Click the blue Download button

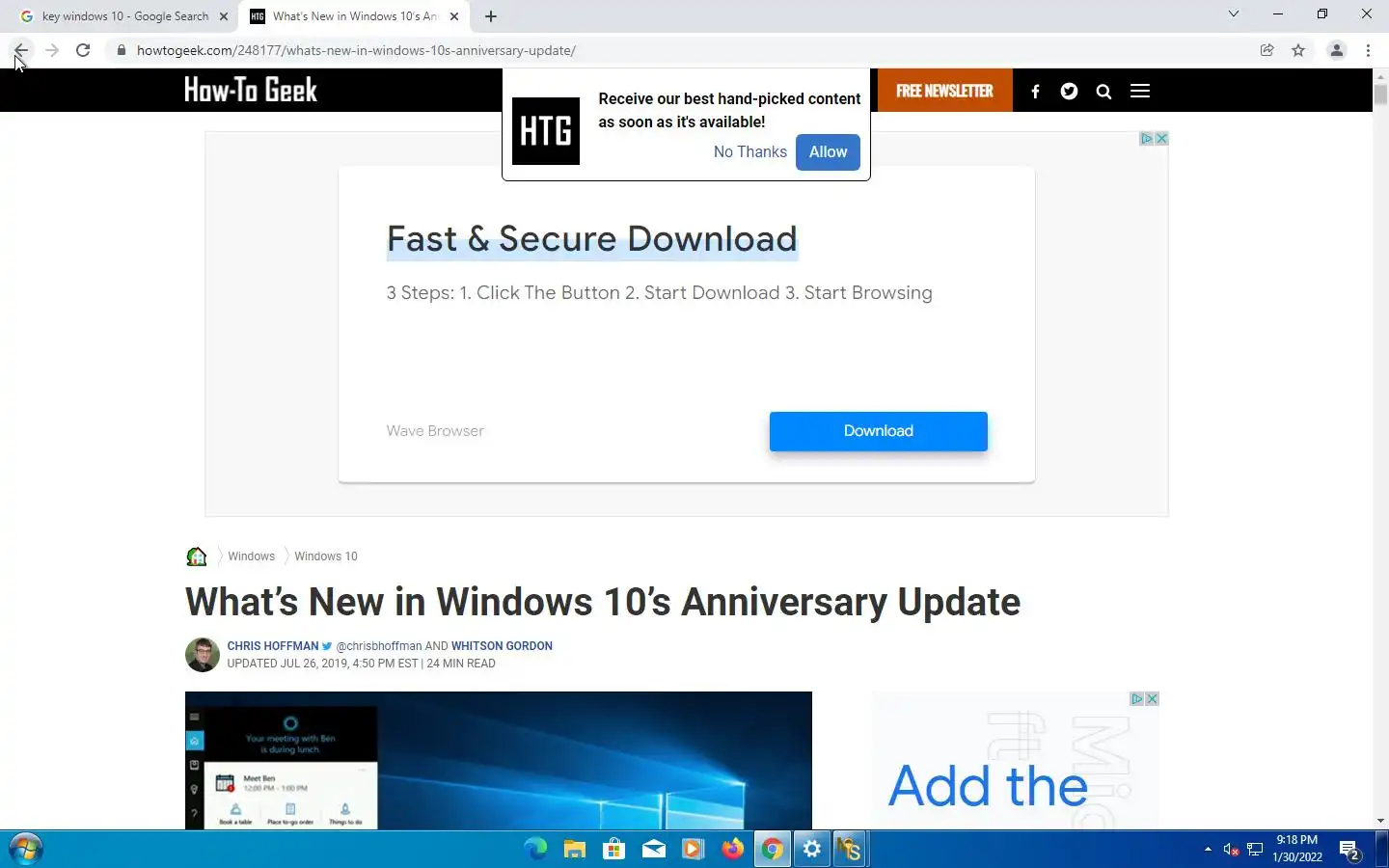point(878,431)
